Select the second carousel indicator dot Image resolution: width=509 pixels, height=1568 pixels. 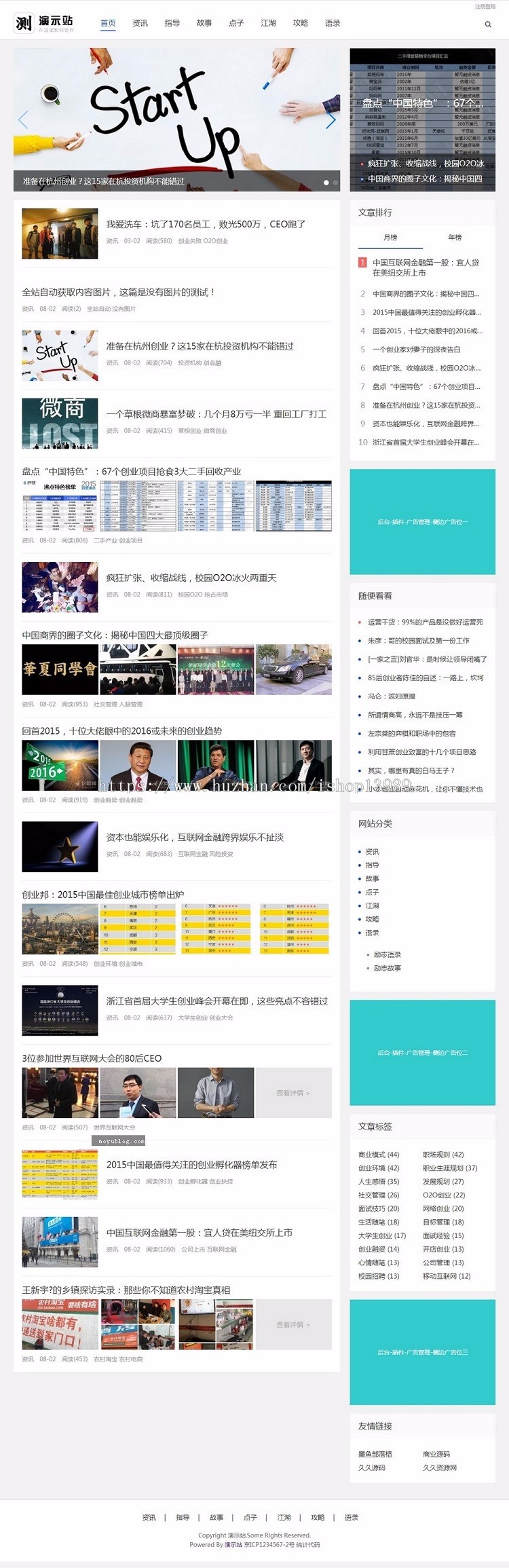335,183
